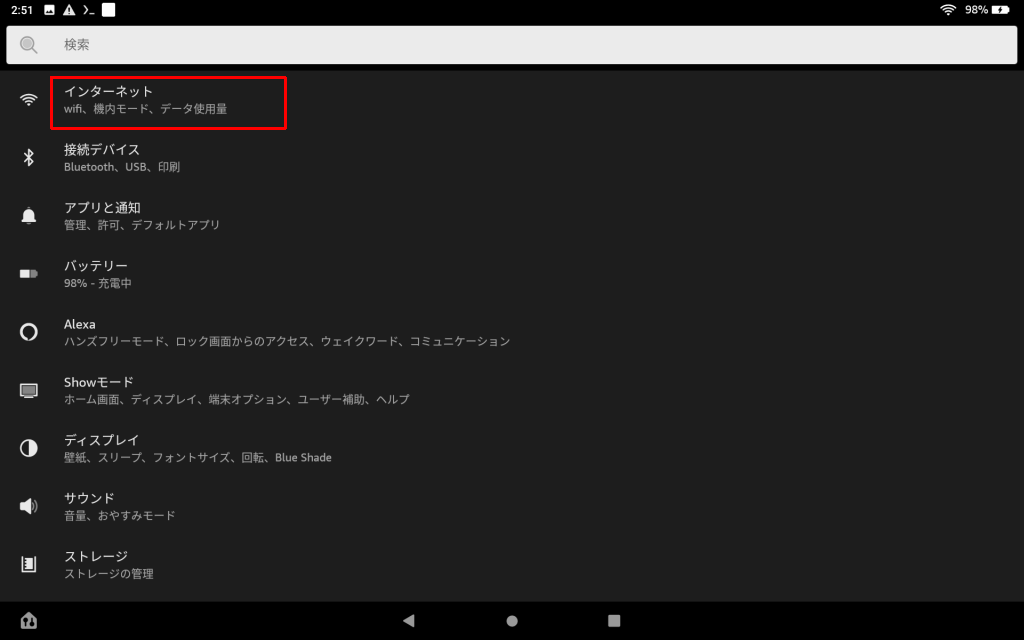Click the Wi-Fi icon beside インターネット
1024x640 pixels.
pos(28,99)
